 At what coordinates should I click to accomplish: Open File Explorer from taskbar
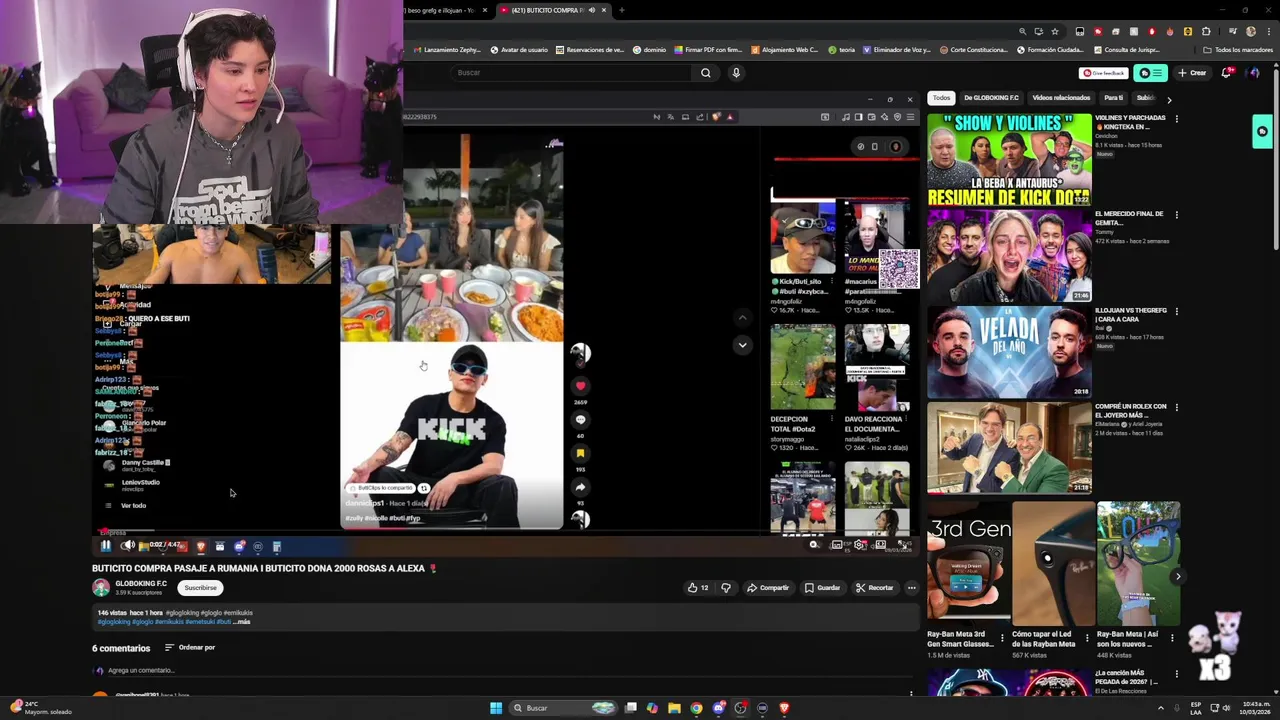(x=674, y=708)
